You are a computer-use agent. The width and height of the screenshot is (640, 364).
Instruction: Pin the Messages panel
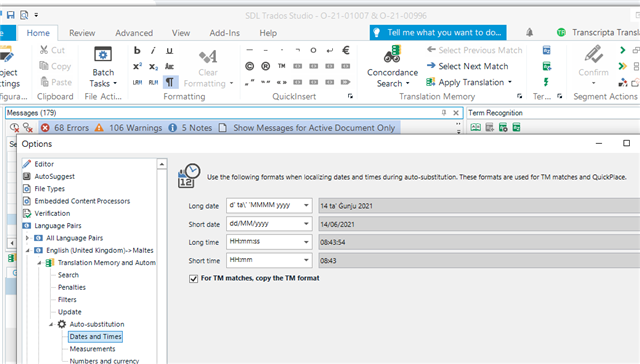444,113
